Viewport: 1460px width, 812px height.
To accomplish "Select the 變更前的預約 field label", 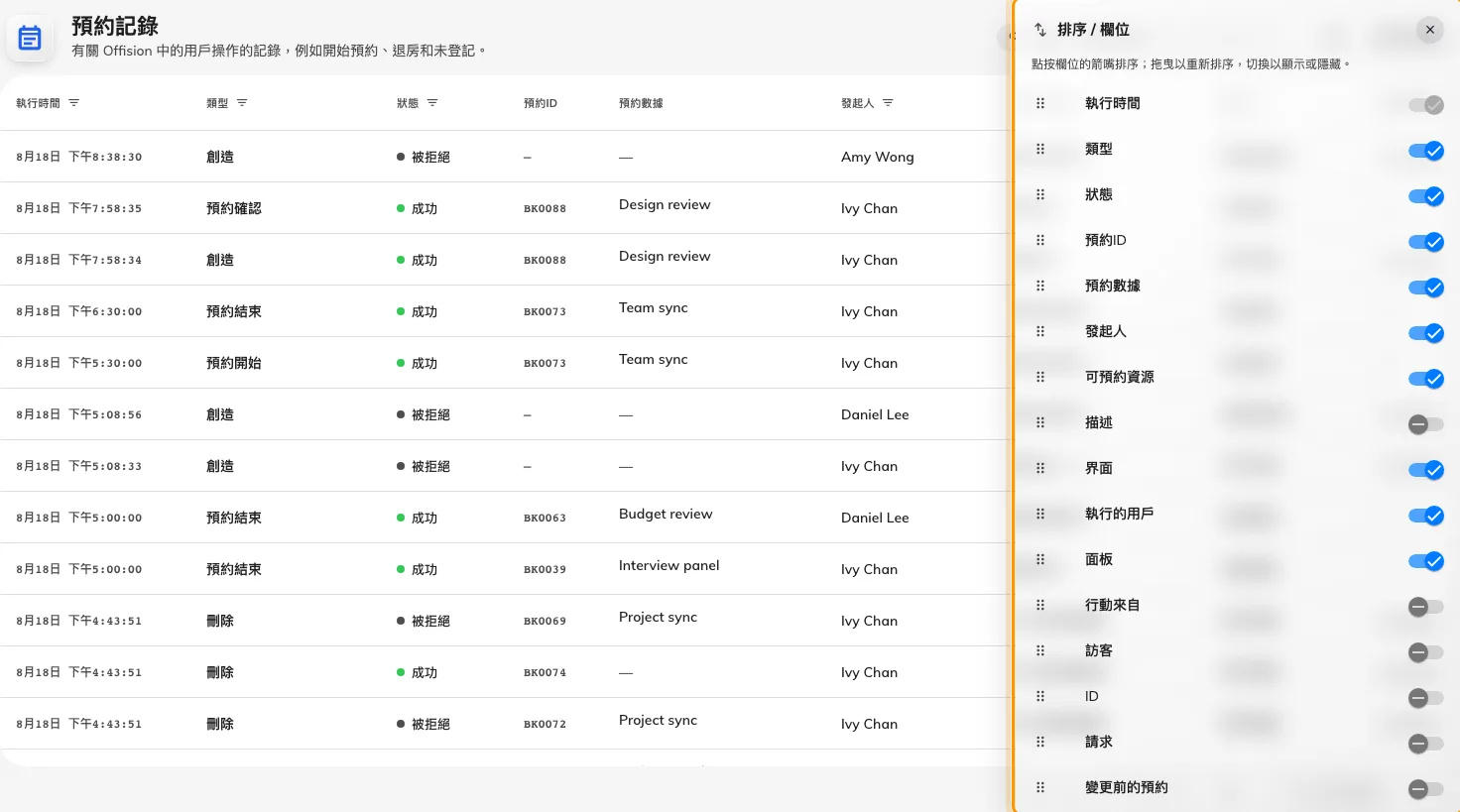I will (1126, 787).
